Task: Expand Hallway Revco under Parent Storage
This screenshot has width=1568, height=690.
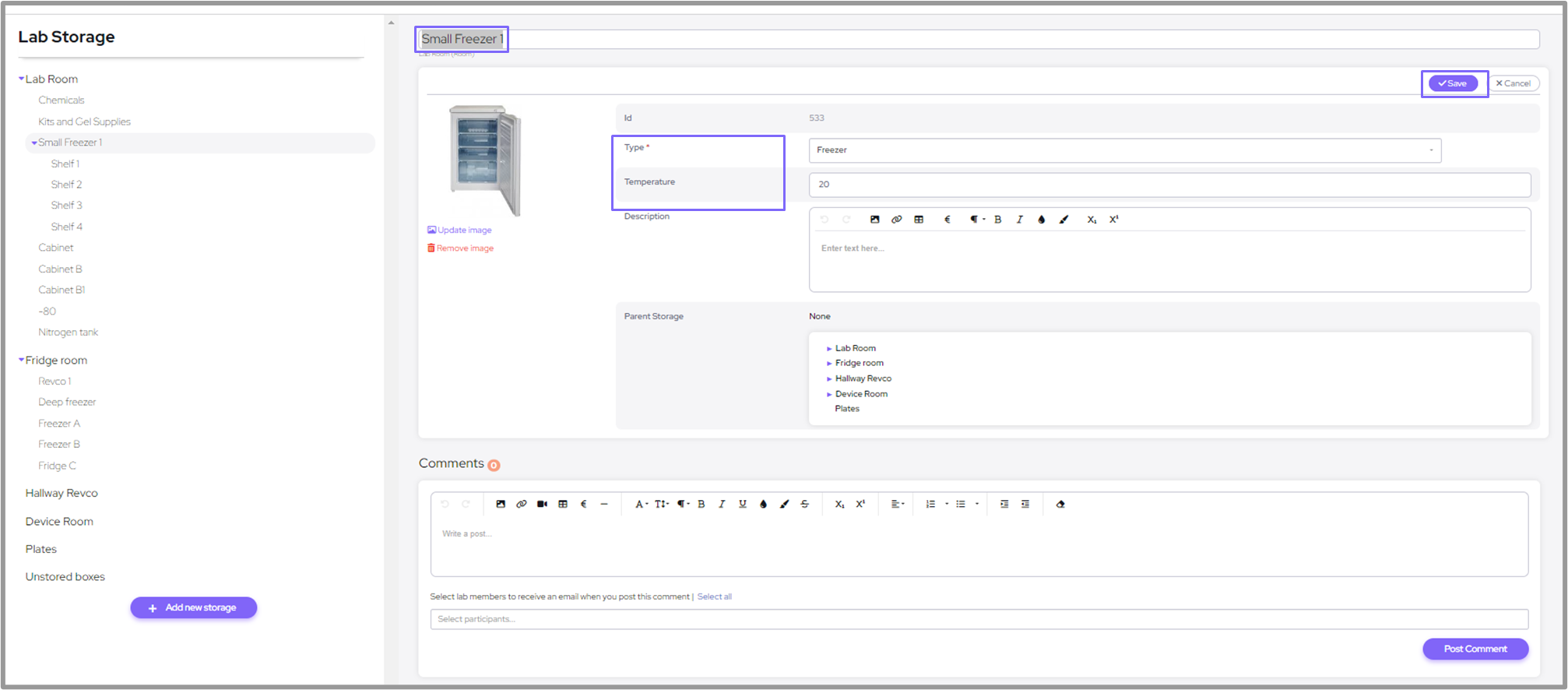Action: (x=829, y=378)
